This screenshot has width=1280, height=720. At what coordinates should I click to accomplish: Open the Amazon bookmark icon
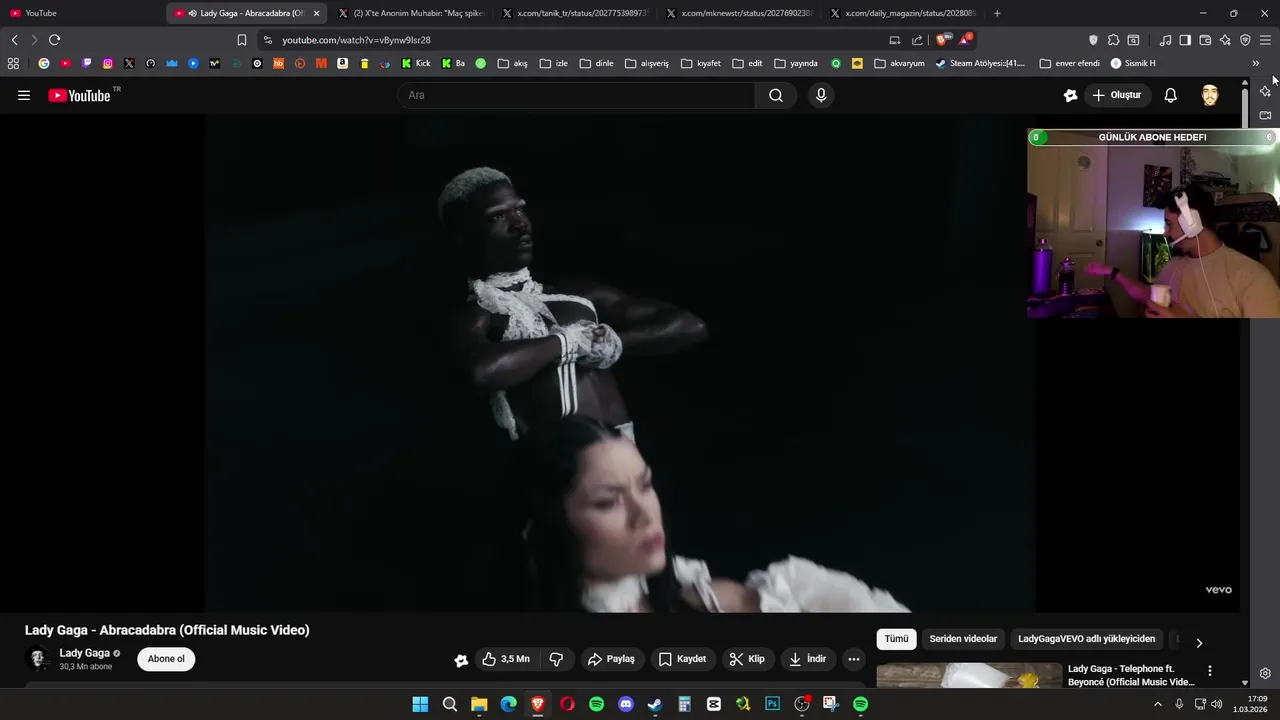pos(342,63)
